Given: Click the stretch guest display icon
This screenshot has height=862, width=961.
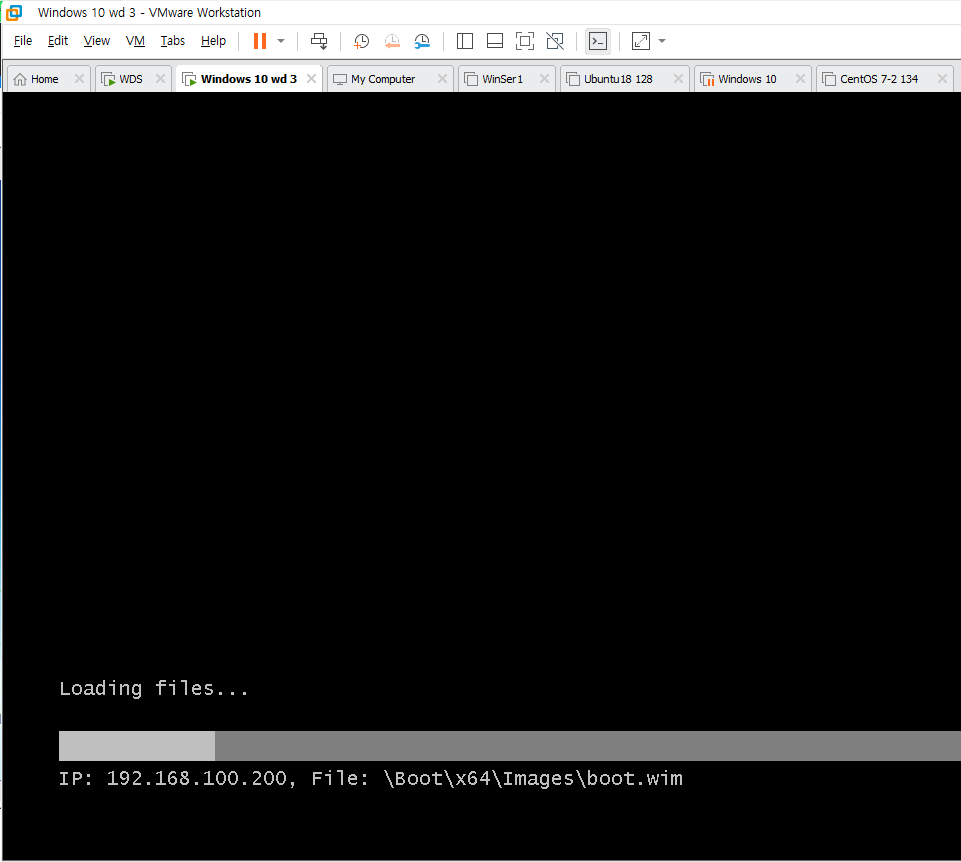Looking at the screenshot, I should point(640,41).
